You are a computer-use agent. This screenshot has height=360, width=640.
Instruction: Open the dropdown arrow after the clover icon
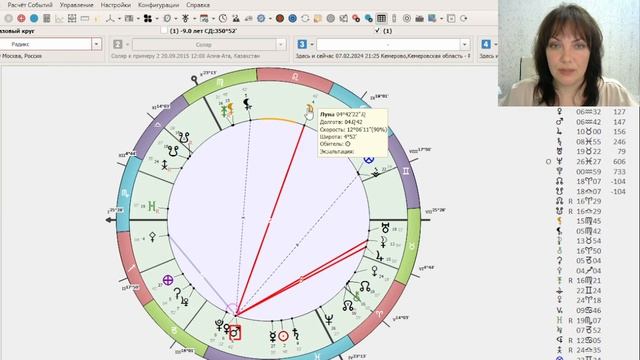(x=157, y=19)
